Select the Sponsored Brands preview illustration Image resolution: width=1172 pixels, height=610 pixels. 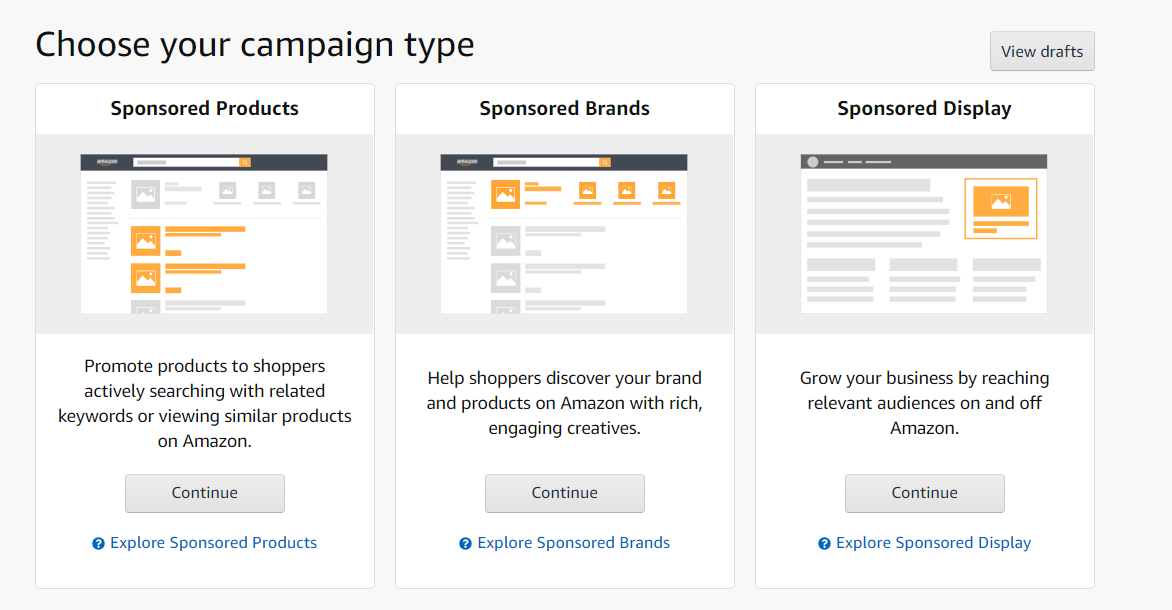564,234
